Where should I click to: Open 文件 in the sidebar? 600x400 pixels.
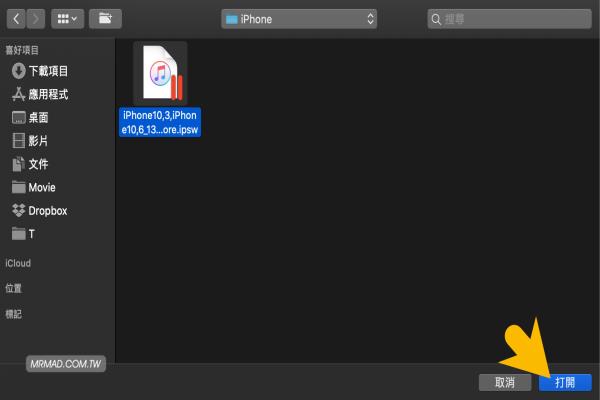[x=38, y=164]
